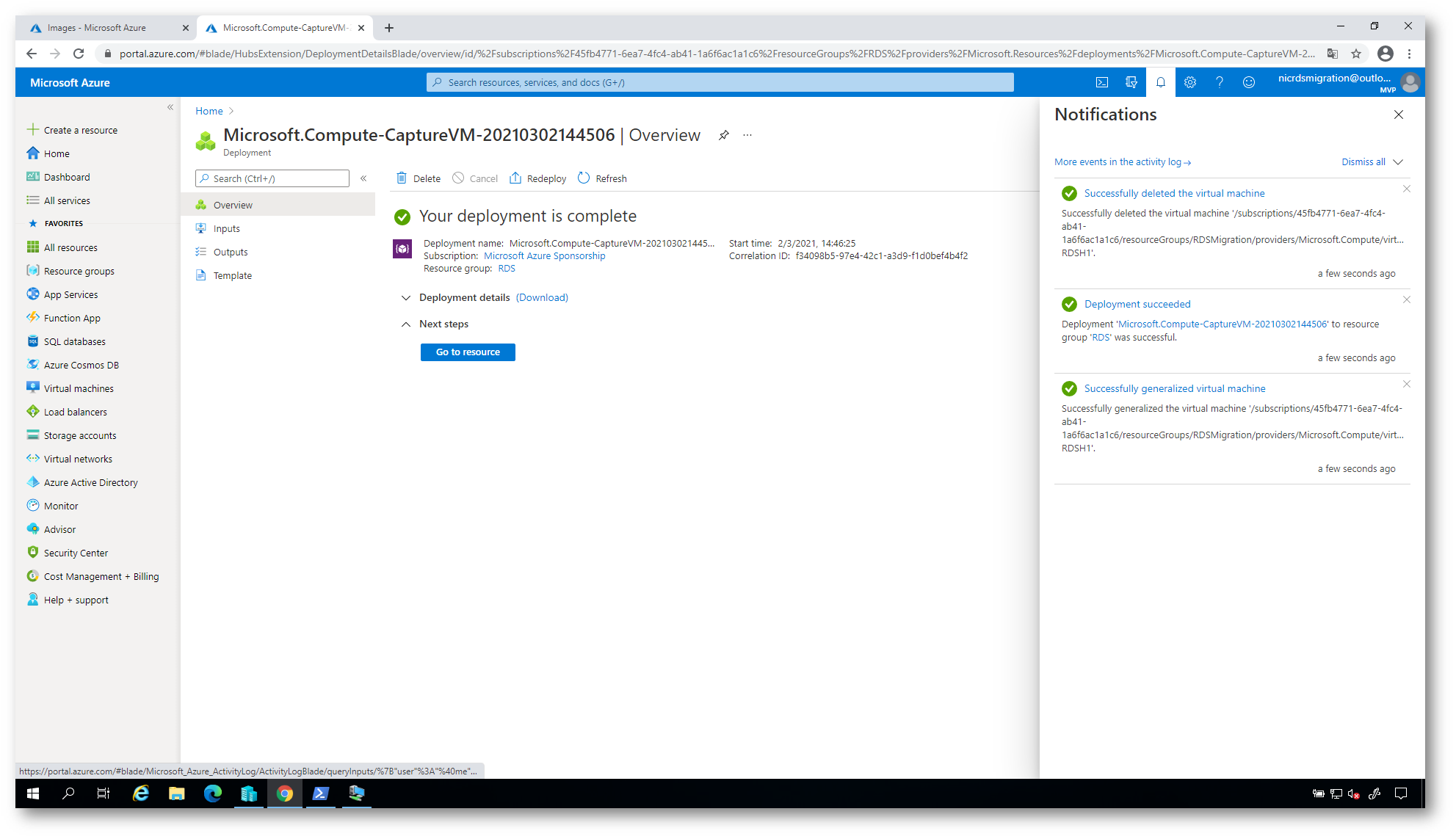Open the Help question mark icon

coord(1220,82)
